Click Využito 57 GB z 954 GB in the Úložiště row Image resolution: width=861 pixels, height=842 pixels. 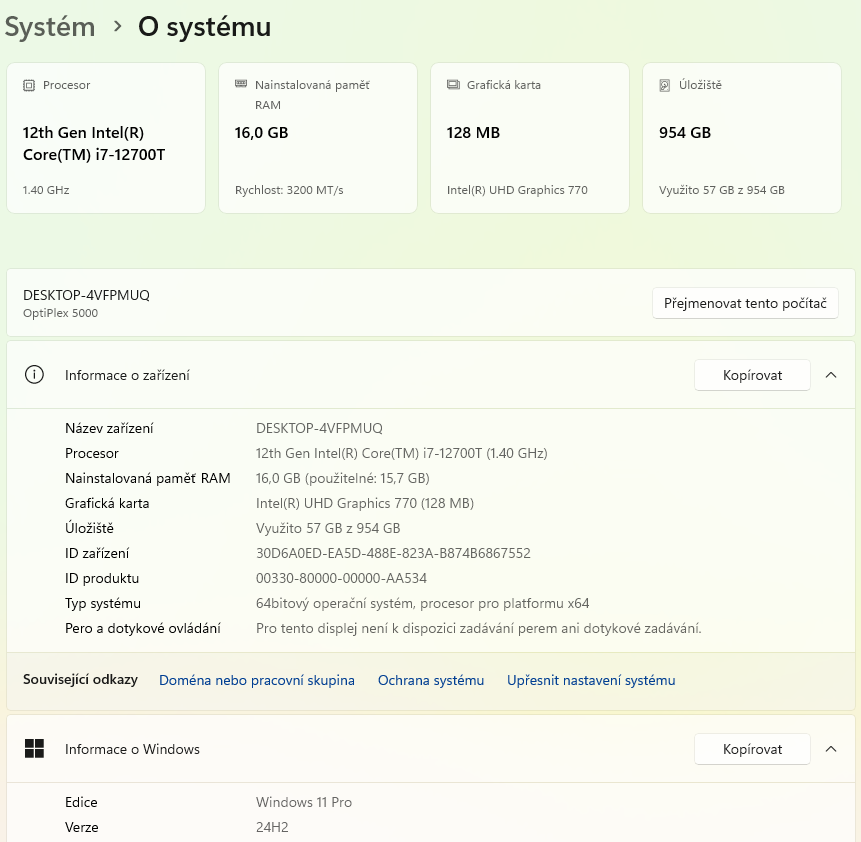[328, 528]
